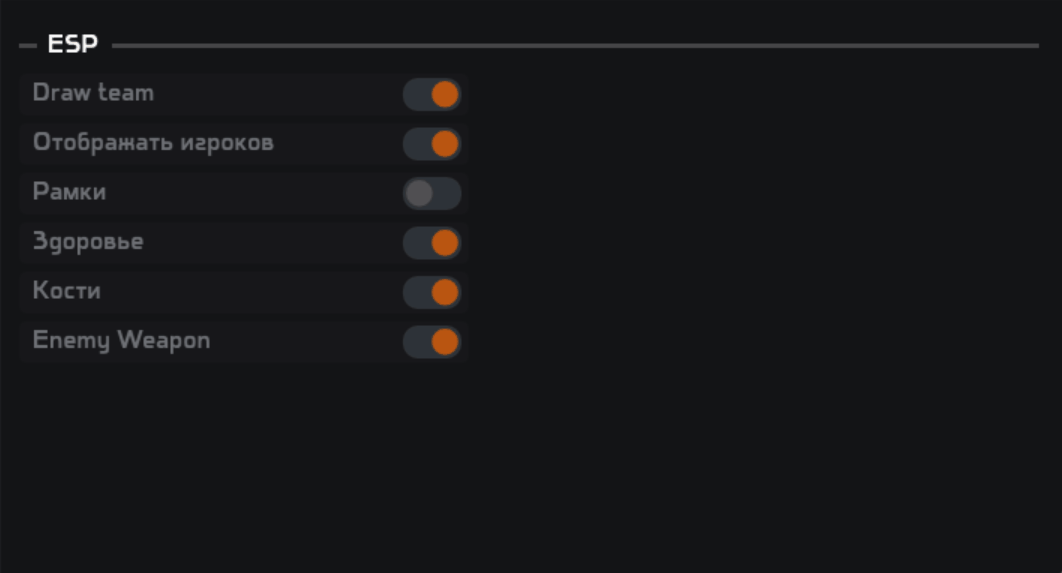1062x573 pixels.
Task: Click empty space in the Кости row
Action: 250,292
